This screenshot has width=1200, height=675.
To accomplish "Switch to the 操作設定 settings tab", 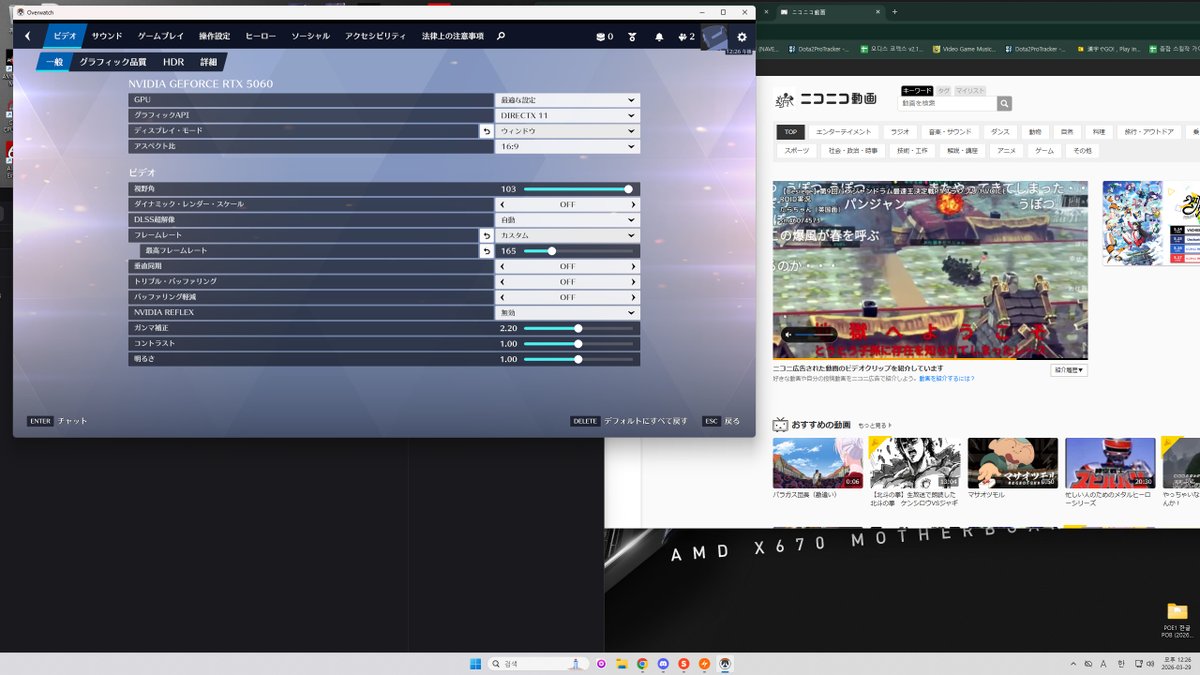I will tap(214, 36).
